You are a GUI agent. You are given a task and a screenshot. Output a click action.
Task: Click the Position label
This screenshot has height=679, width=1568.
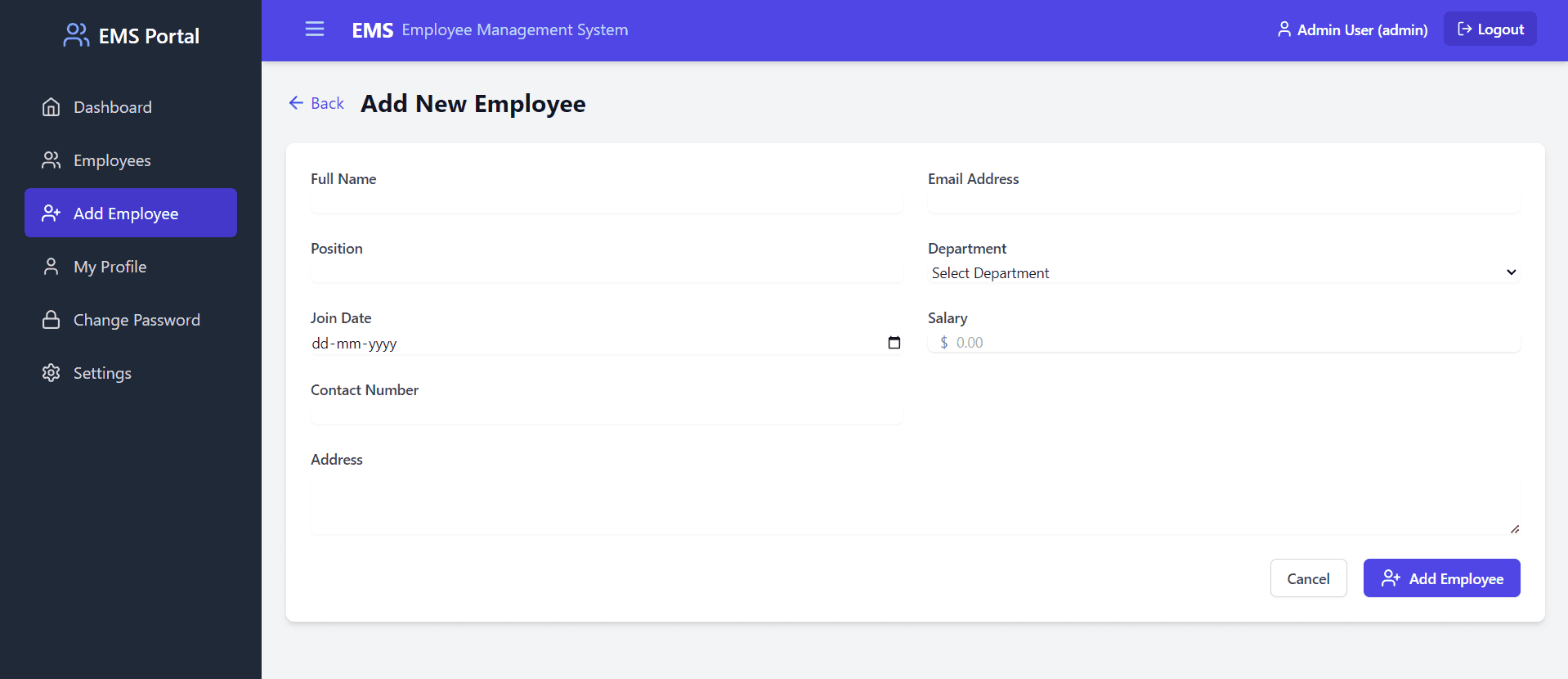[337, 249]
